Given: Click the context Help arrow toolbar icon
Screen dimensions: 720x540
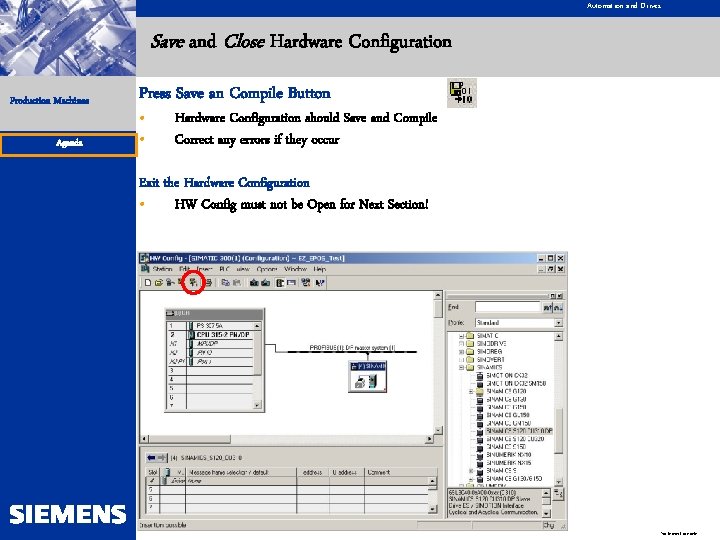Looking at the screenshot, I should (x=320, y=283).
